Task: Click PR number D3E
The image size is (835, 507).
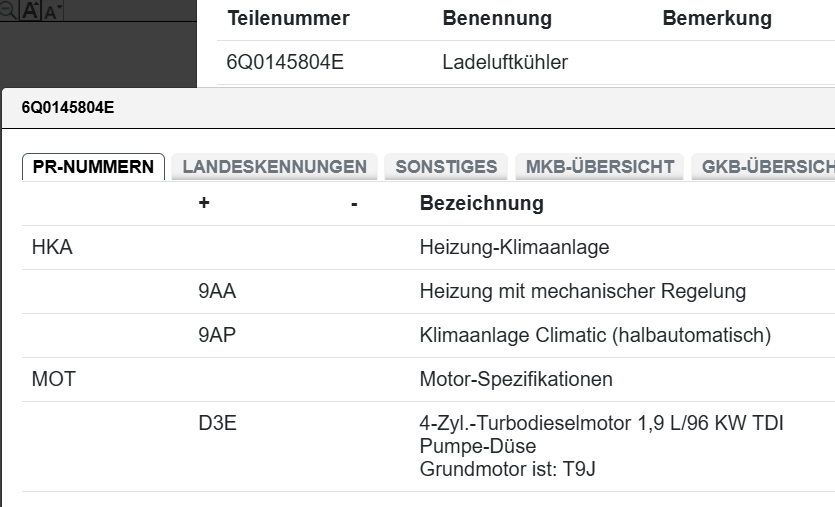Action: point(217,424)
